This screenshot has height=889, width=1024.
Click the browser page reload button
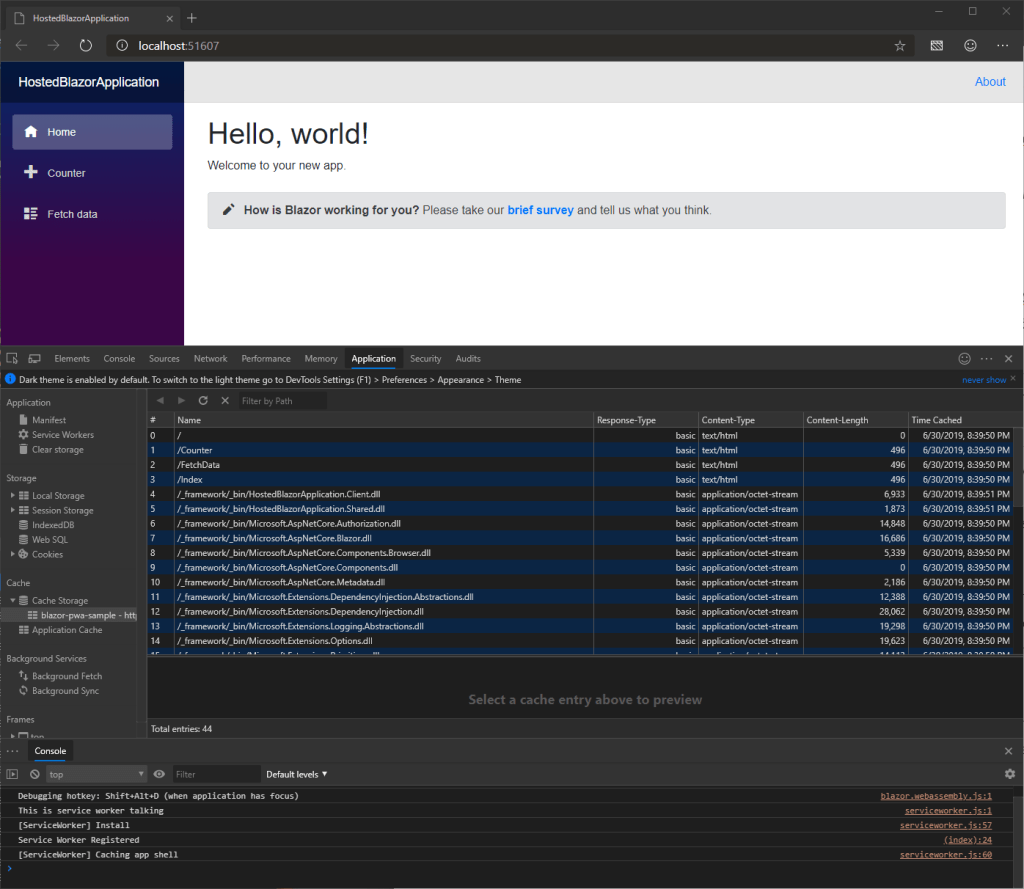[x=86, y=46]
